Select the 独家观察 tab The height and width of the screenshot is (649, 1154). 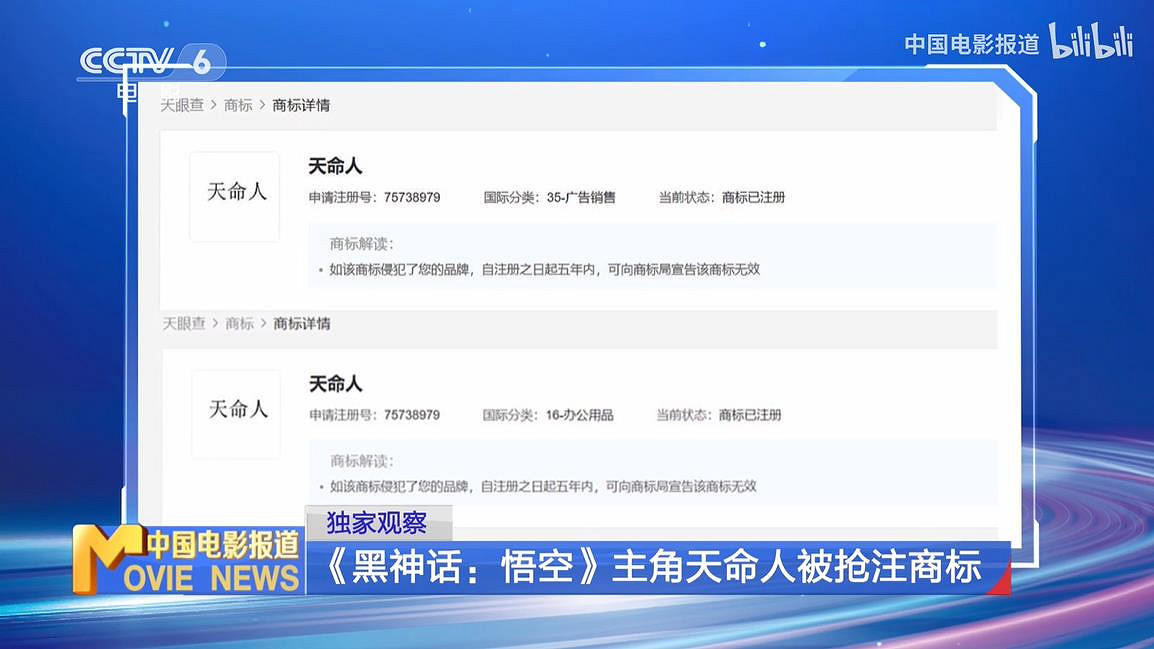[x=377, y=521]
